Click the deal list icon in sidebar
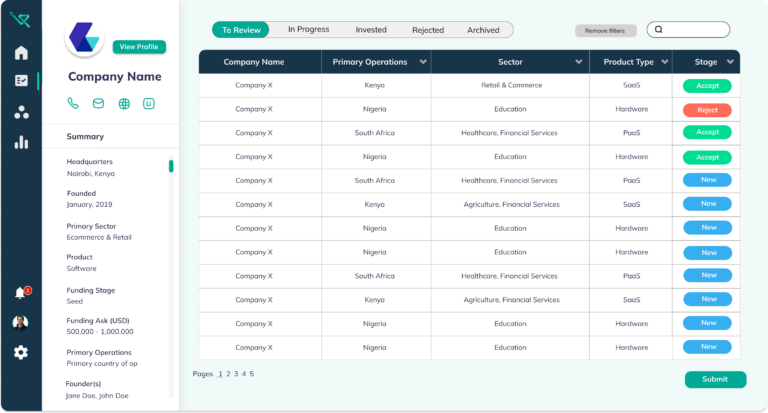 [x=21, y=82]
